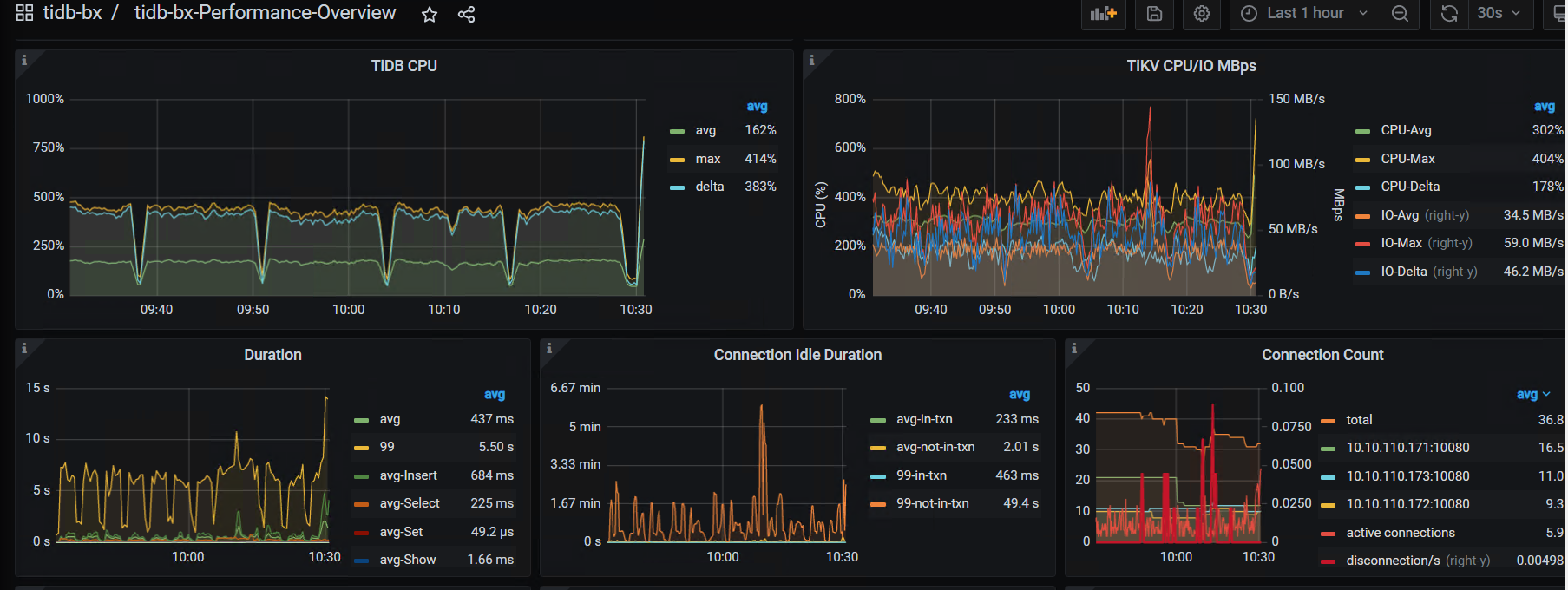This screenshot has width=1568, height=590.
Task: Save the dashboard with the disk icon
Action: (x=1154, y=14)
